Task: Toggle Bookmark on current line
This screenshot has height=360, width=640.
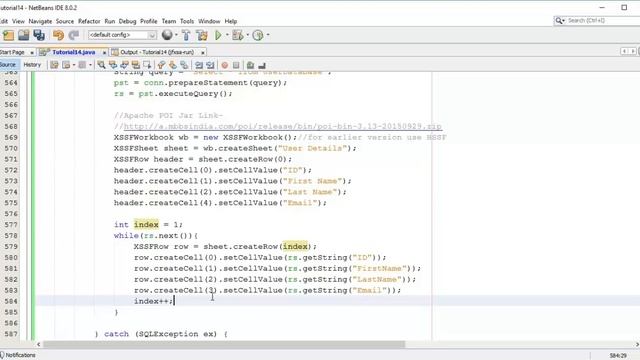Action: pos(184,65)
